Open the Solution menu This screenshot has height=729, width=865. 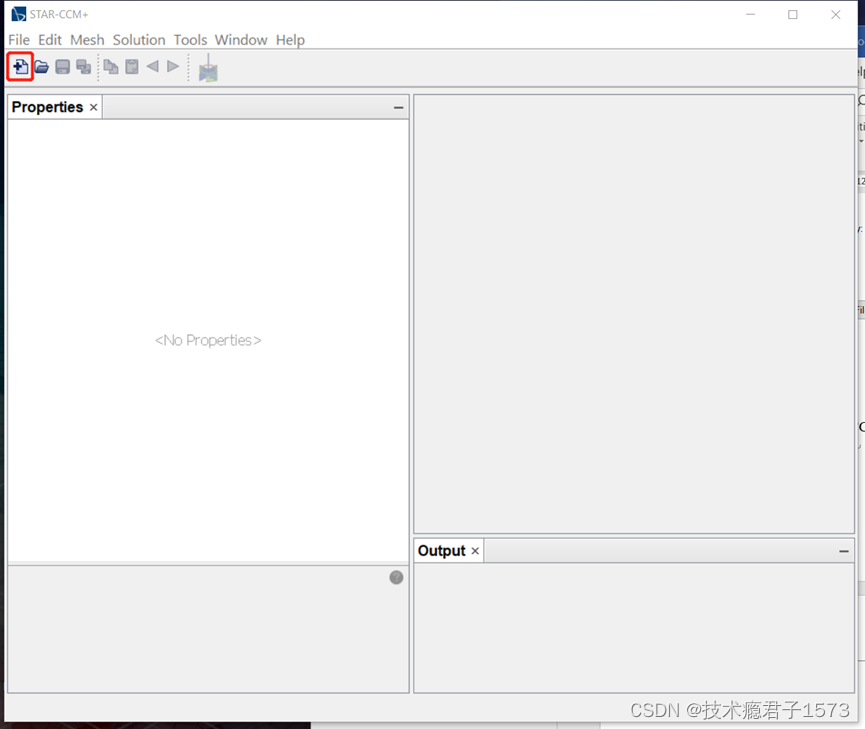click(x=139, y=40)
